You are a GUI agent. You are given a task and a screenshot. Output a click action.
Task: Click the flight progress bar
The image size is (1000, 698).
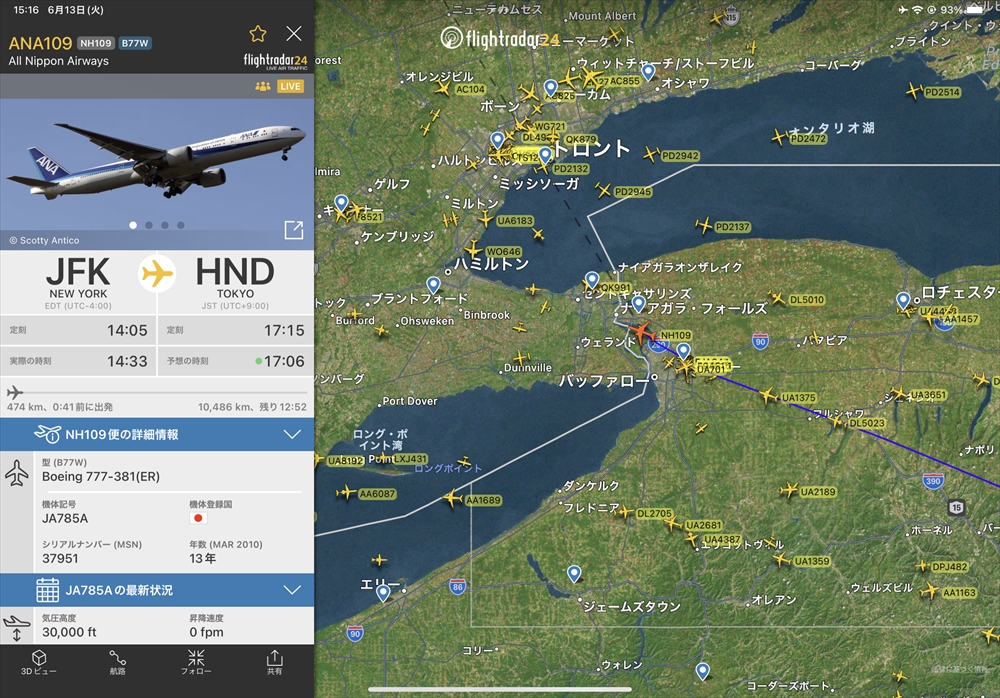coord(157,392)
